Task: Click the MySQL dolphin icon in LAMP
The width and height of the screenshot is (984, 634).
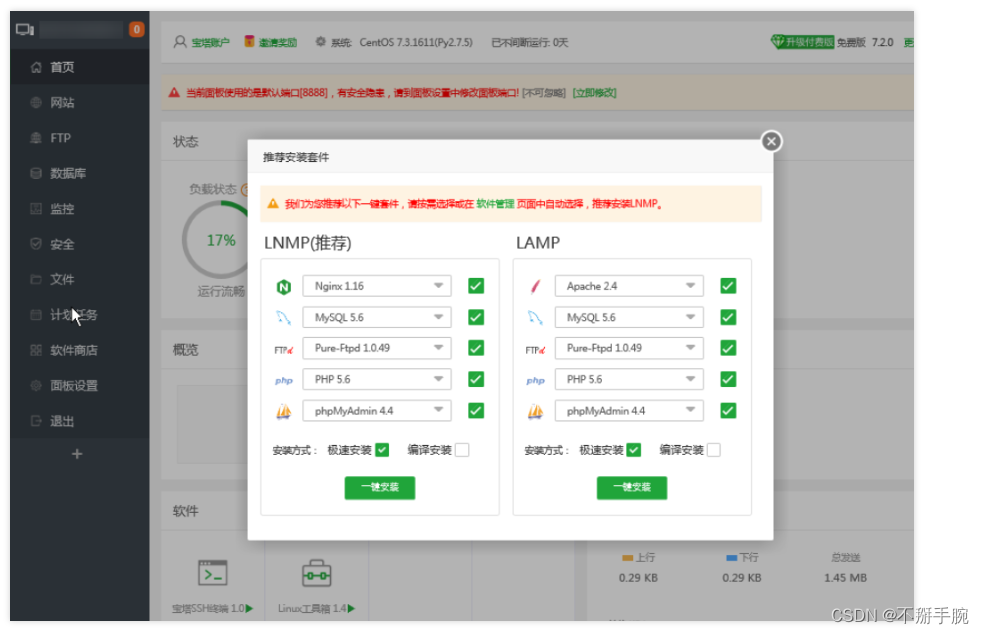Action: pyautogui.click(x=535, y=318)
